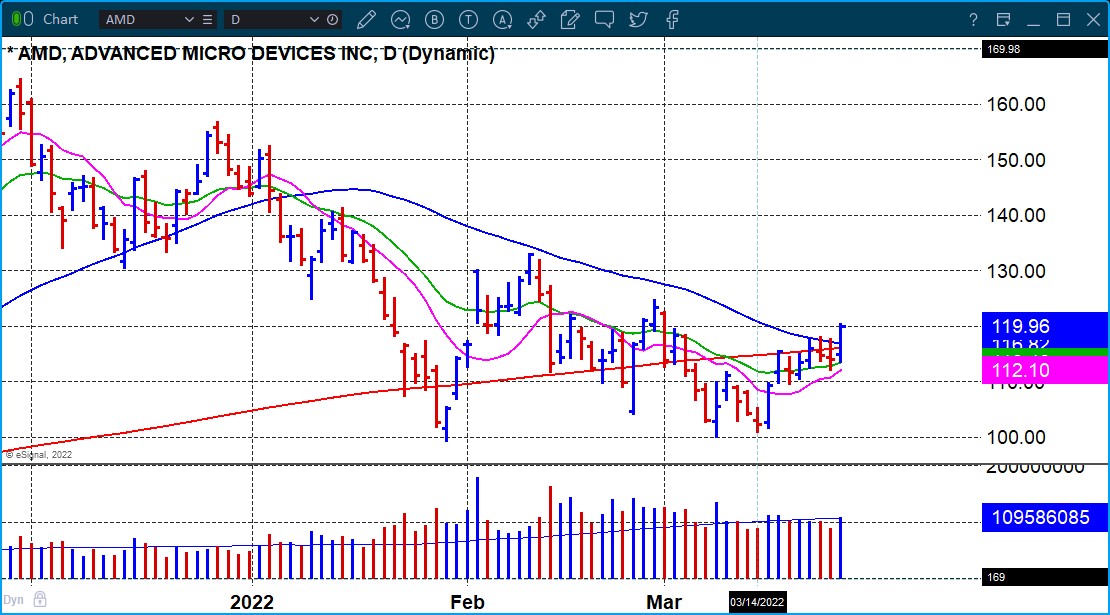Click the 2022 time axis label
The image size is (1110, 615).
252,602
